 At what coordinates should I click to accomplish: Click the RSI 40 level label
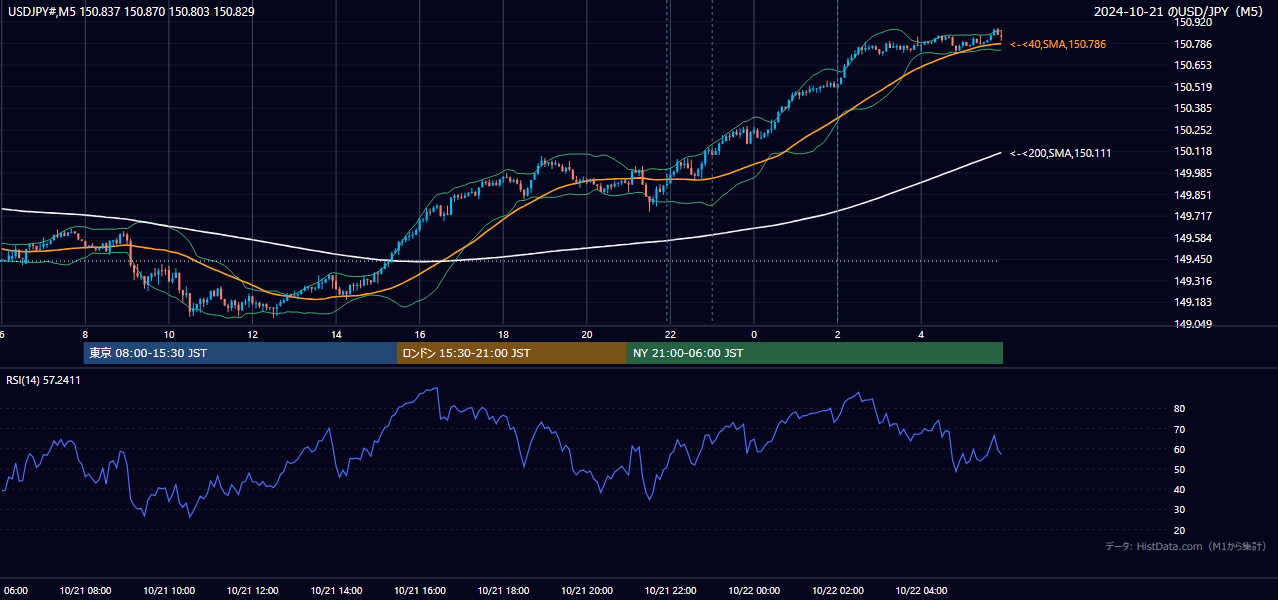1180,489
